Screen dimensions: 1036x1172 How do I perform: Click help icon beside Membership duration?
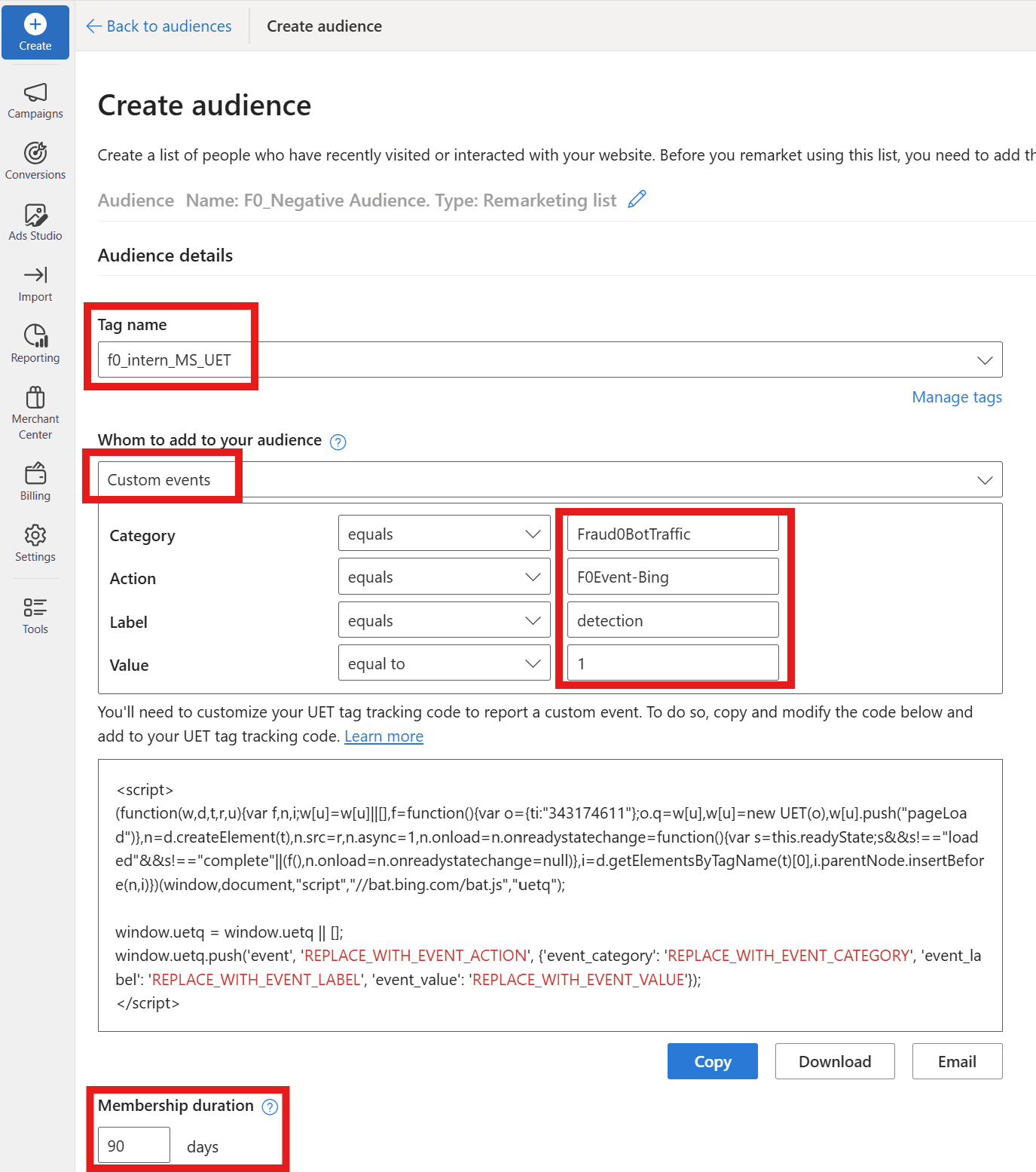[x=270, y=1107]
